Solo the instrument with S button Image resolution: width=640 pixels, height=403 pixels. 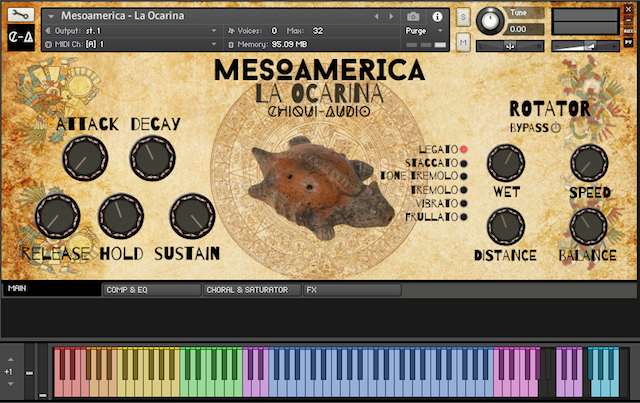click(x=463, y=17)
